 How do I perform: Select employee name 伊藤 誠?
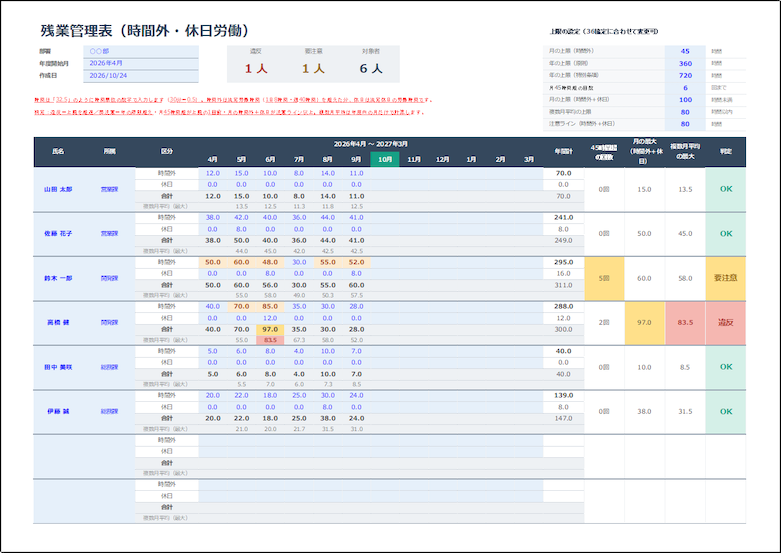[x=58, y=412]
